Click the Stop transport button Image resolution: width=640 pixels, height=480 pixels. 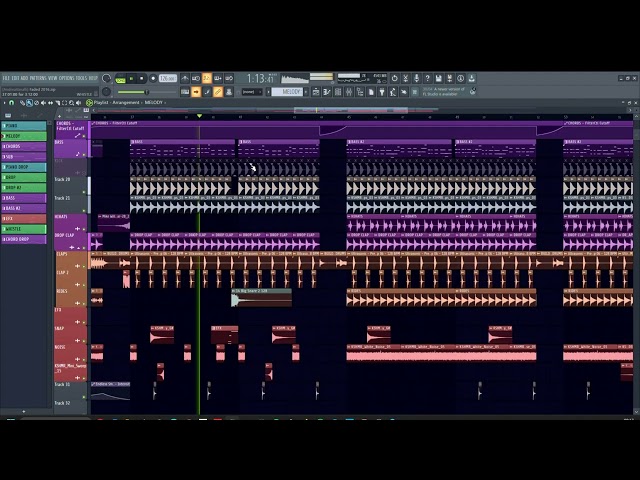pos(142,78)
